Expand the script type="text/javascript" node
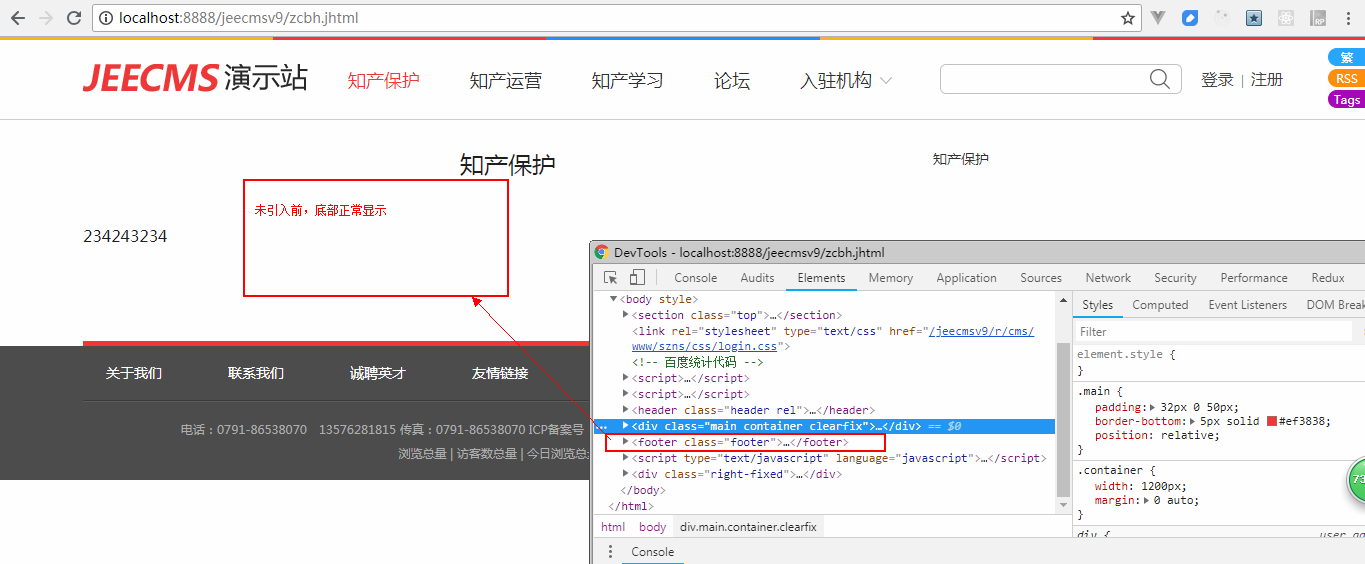Image resolution: width=1365 pixels, height=564 pixels. pyautogui.click(x=626, y=458)
